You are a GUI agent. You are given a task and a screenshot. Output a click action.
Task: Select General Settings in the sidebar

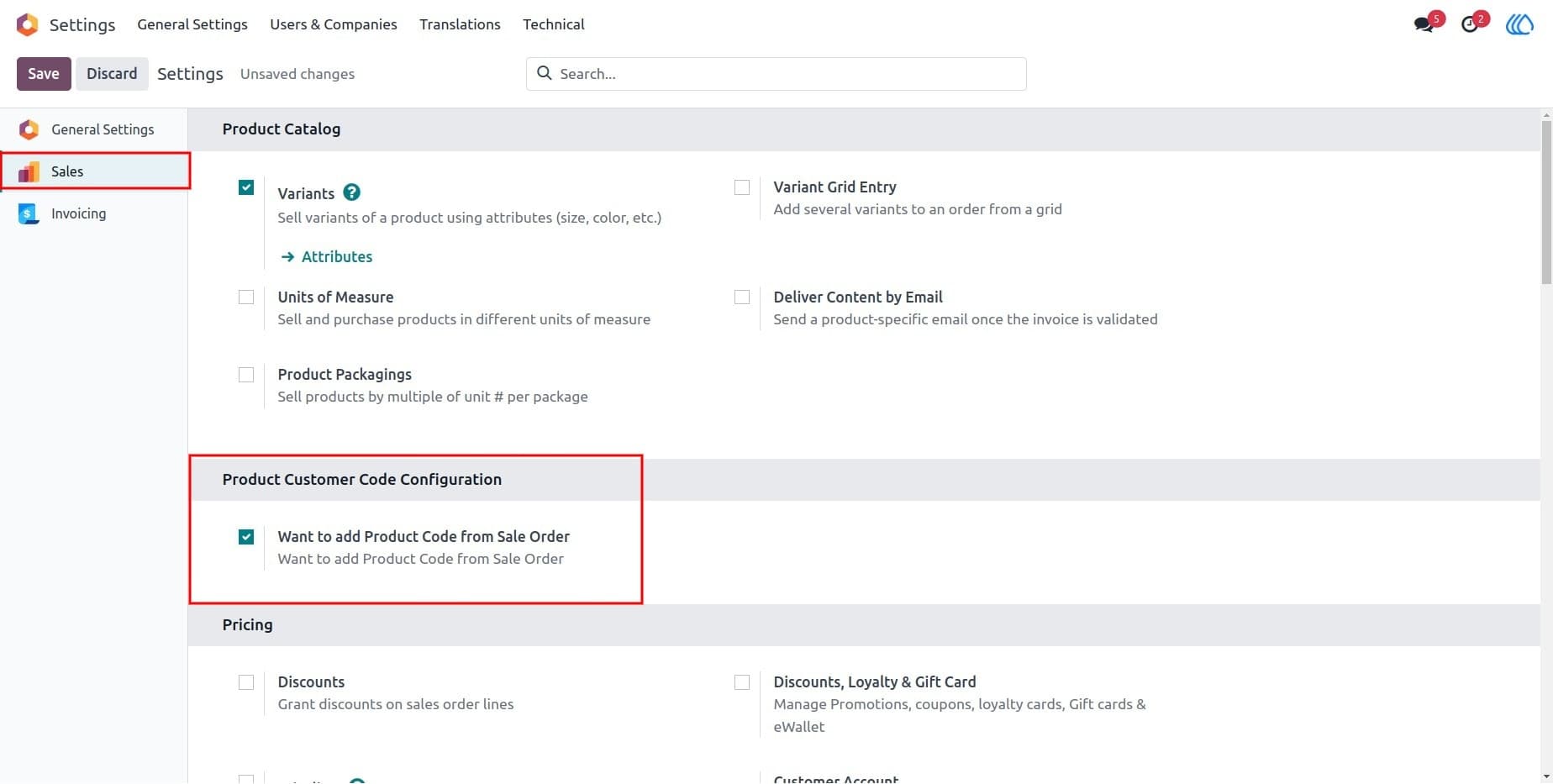(94, 129)
